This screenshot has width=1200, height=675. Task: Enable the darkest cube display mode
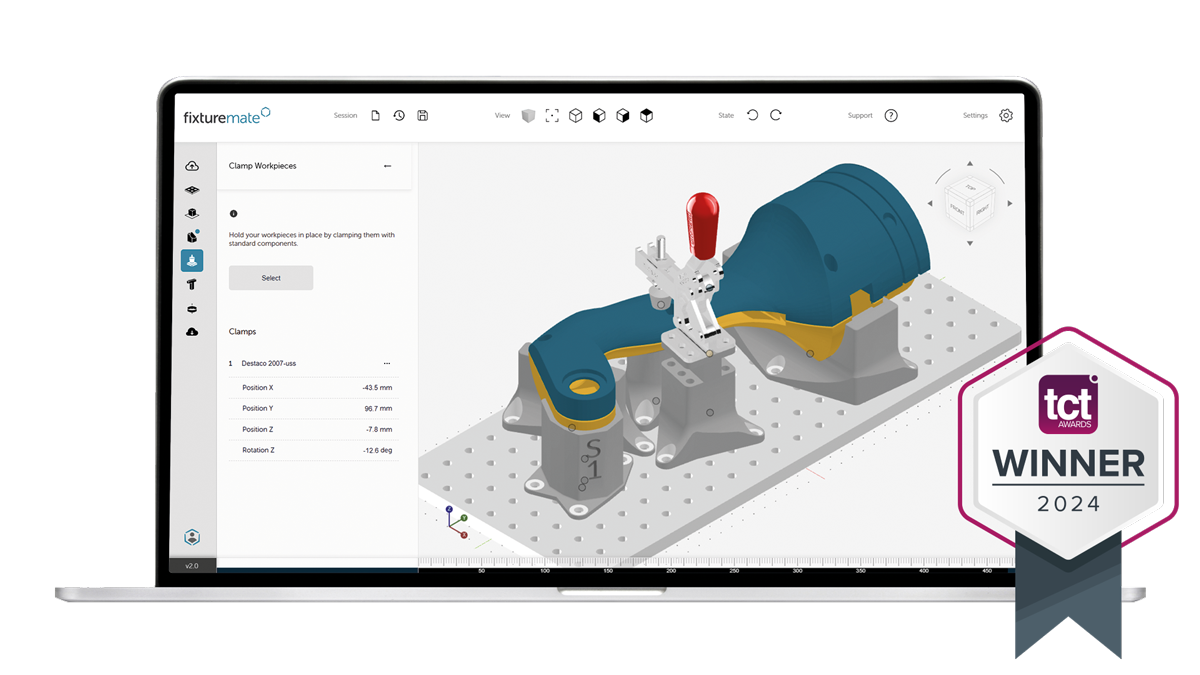(x=647, y=115)
